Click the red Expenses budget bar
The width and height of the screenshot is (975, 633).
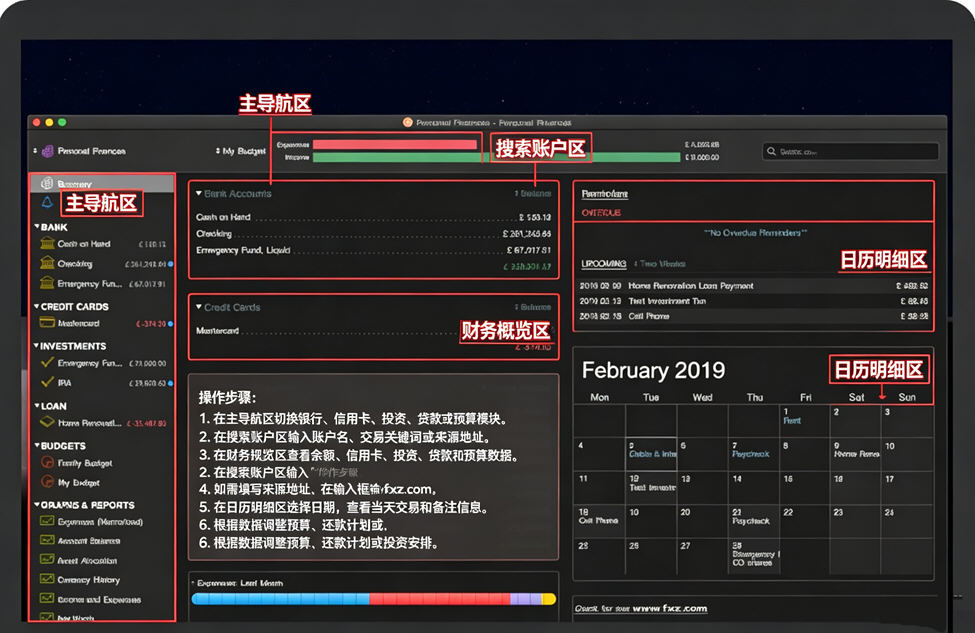pos(395,144)
